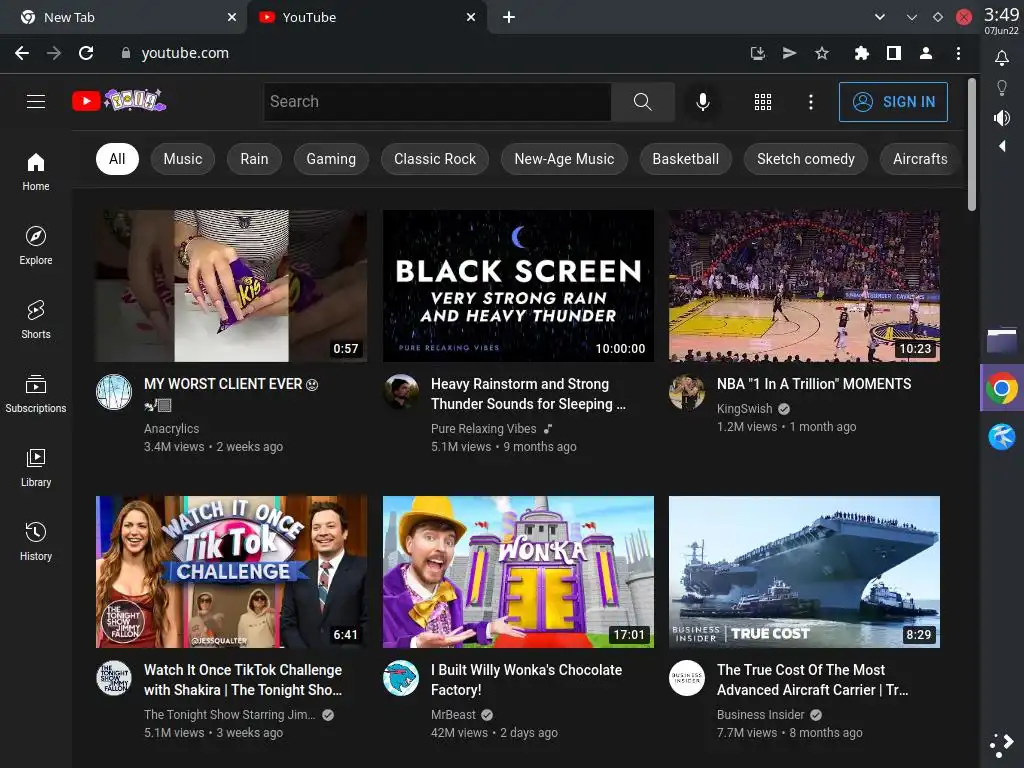Close the YouTube tab
Screen dimensions: 1024x768
pyautogui.click(x=471, y=17)
